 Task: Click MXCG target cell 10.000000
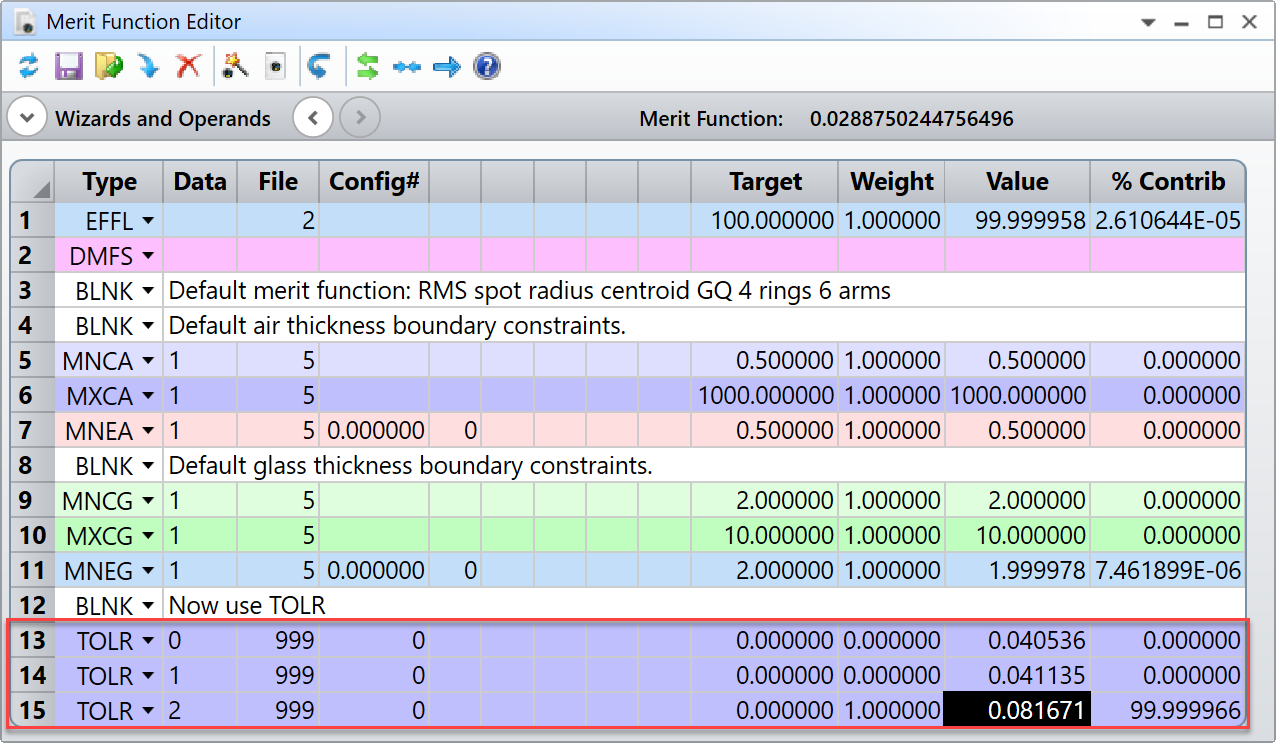click(765, 536)
